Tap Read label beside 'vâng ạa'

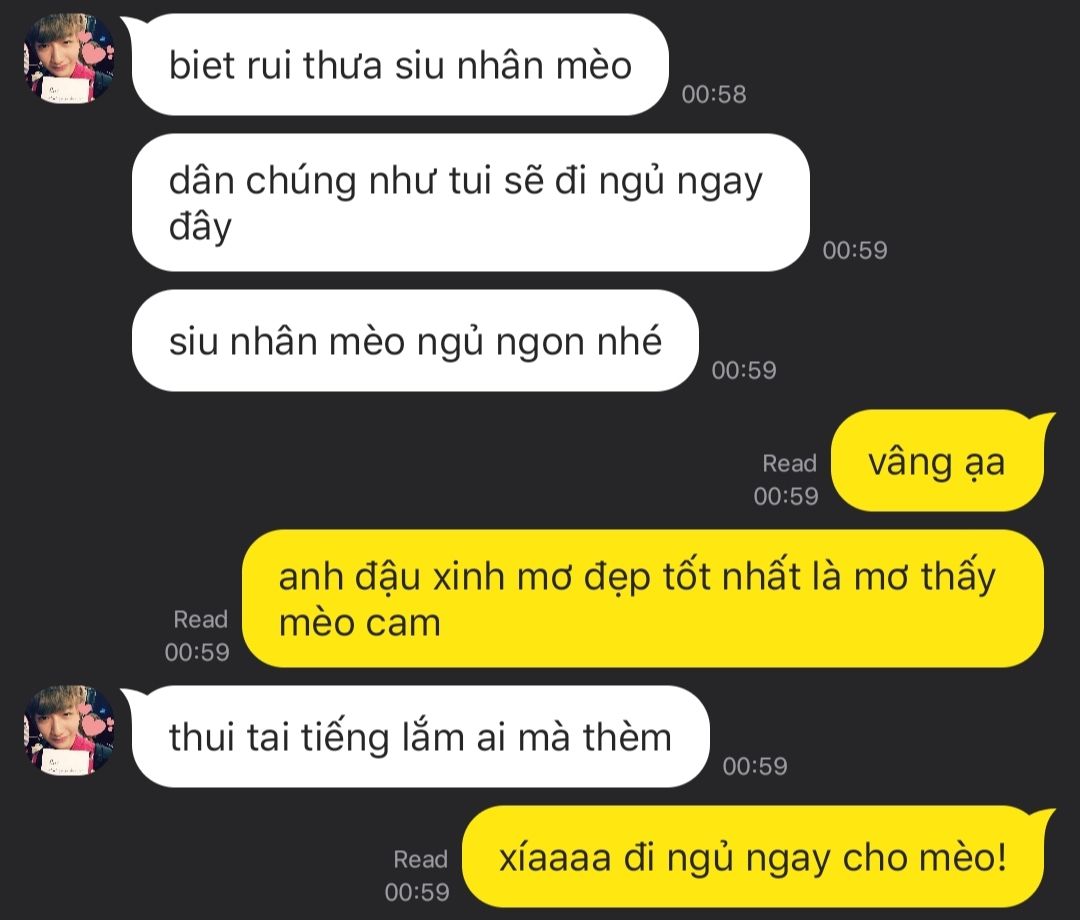pos(789,463)
